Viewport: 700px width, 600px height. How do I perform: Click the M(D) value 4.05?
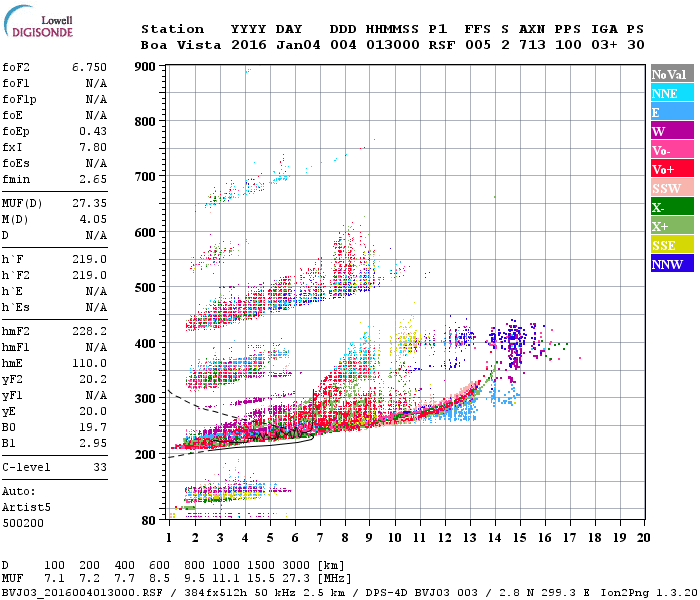tap(93, 220)
